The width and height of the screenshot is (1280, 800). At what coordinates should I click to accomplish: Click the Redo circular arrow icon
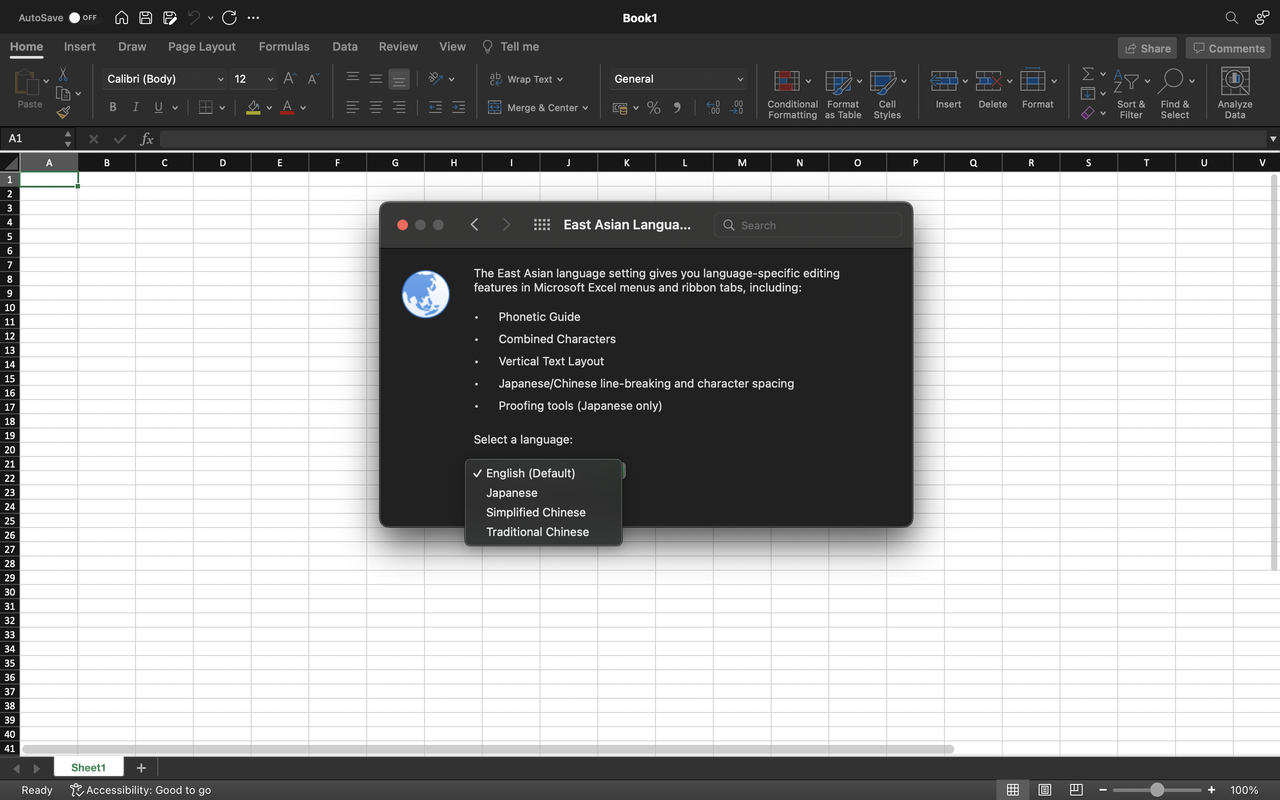(229, 18)
